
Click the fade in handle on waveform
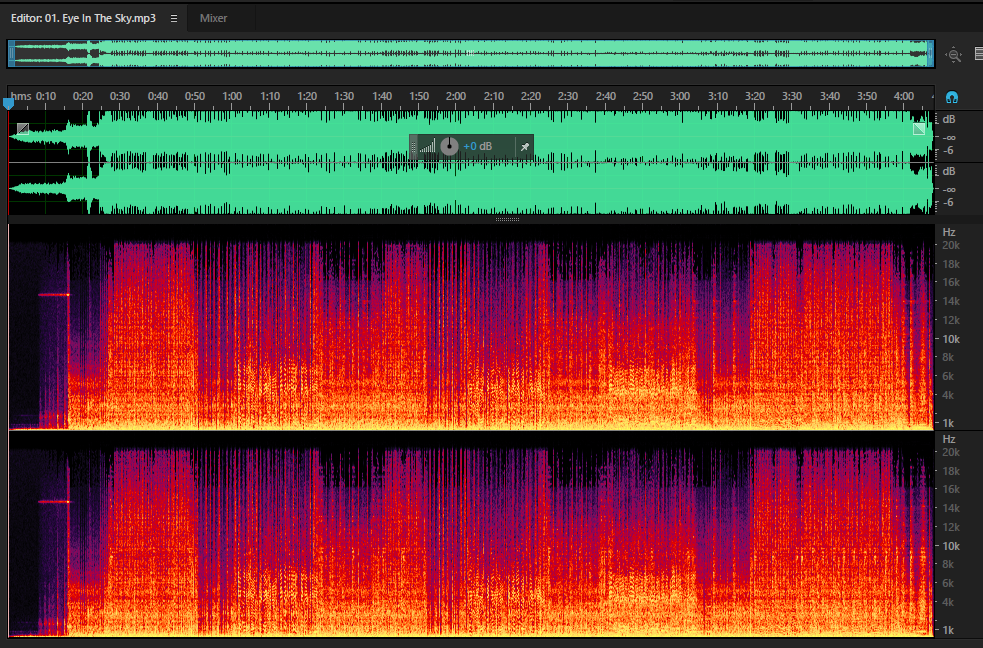tap(23, 129)
